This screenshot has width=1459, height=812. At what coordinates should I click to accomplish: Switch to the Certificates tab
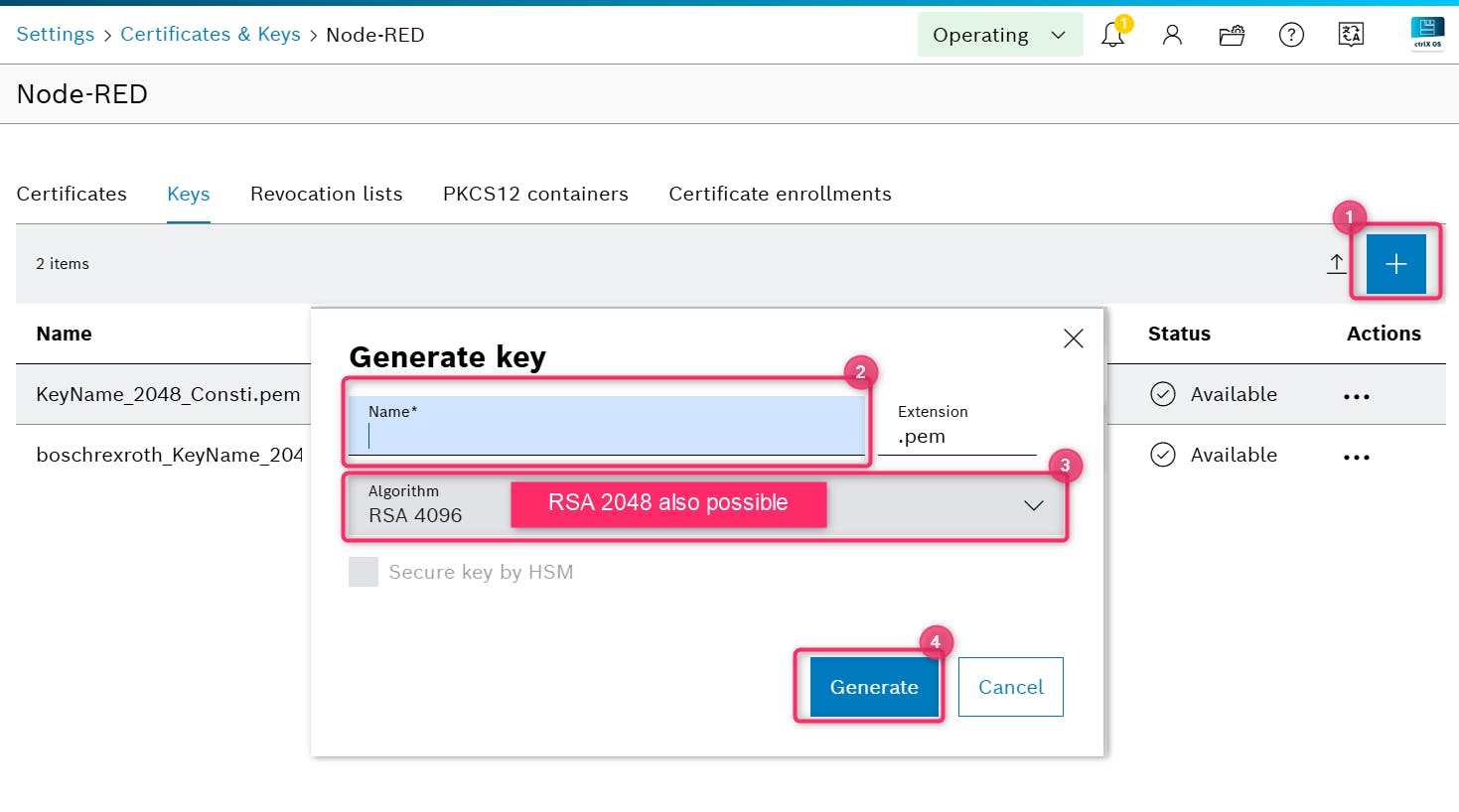[72, 194]
